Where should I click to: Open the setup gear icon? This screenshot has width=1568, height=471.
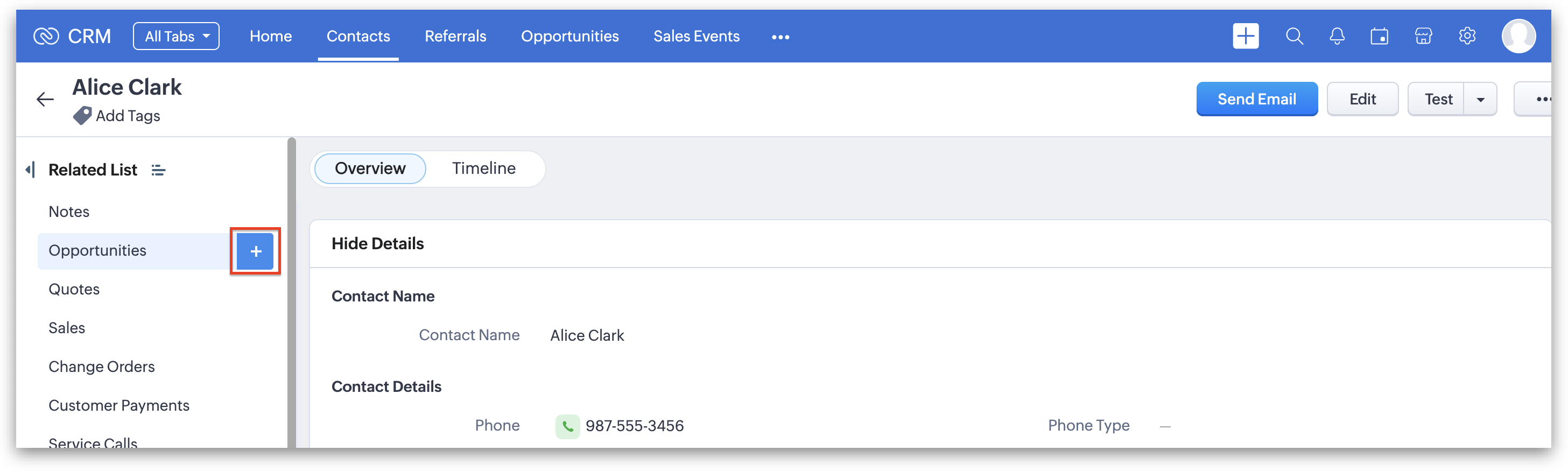point(1467,37)
